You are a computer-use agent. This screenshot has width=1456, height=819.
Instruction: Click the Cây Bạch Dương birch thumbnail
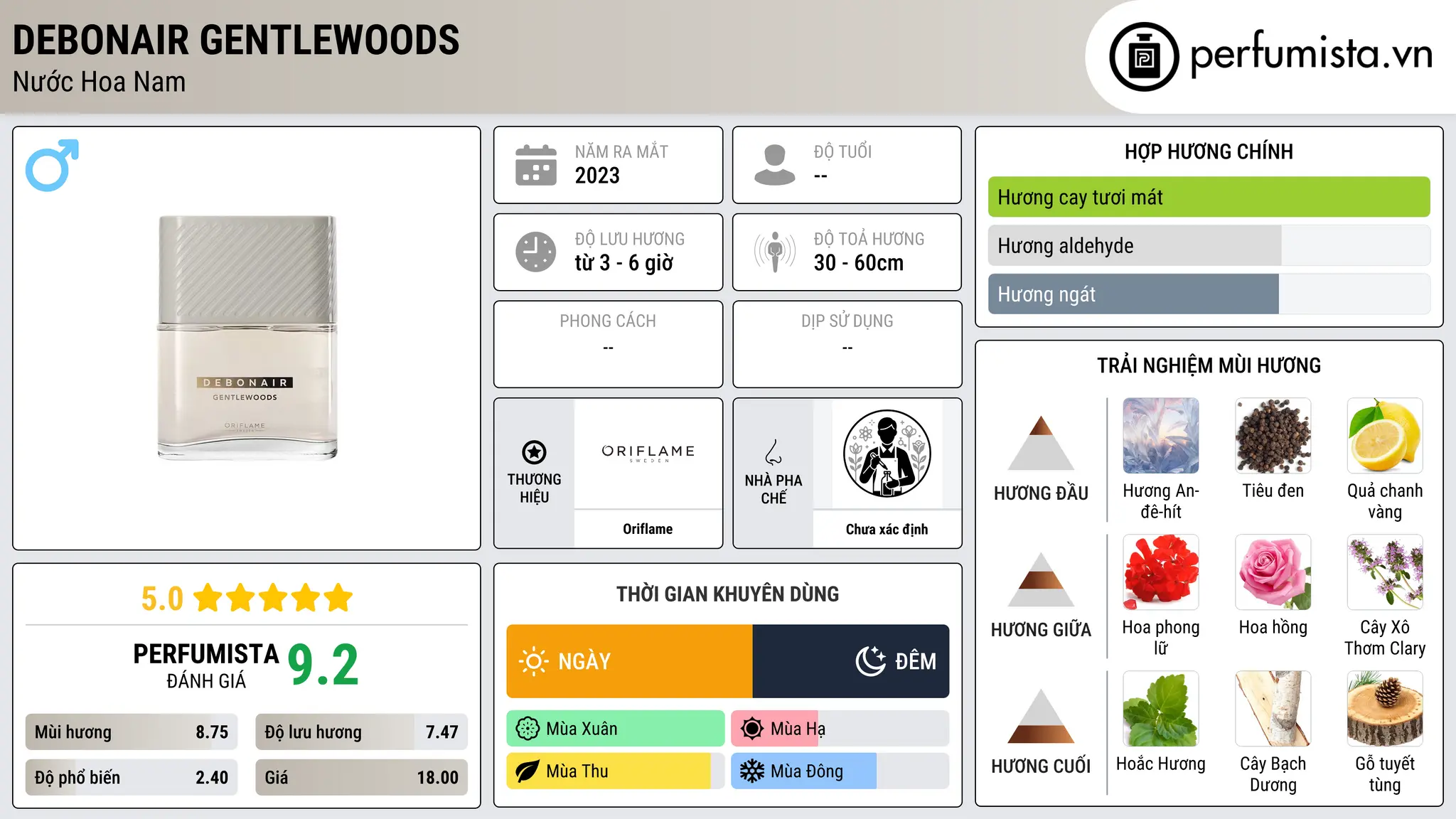1273,709
